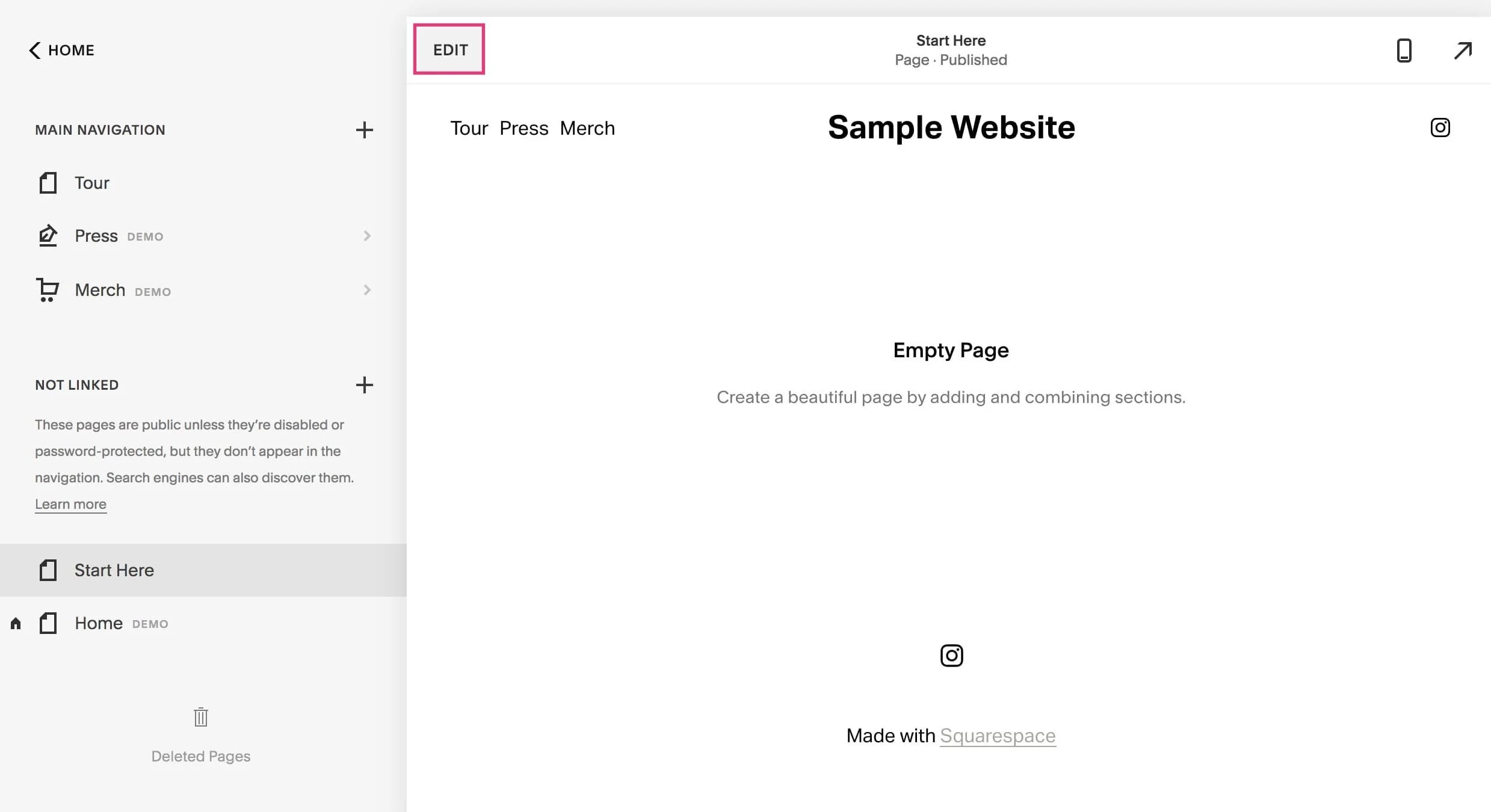This screenshot has width=1491, height=812.
Task: Select the Home demo page
Action: point(99,623)
